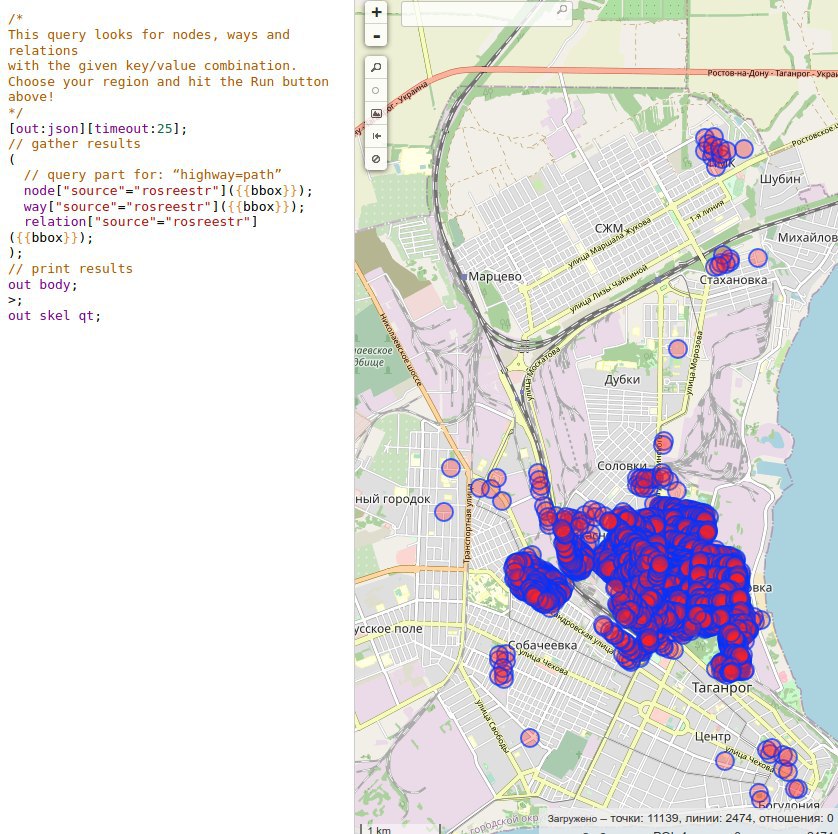Image resolution: width=838 pixels, height=834 pixels.
Task: Click the Таганрог city label
Action: pyautogui.click(x=722, y=688)
